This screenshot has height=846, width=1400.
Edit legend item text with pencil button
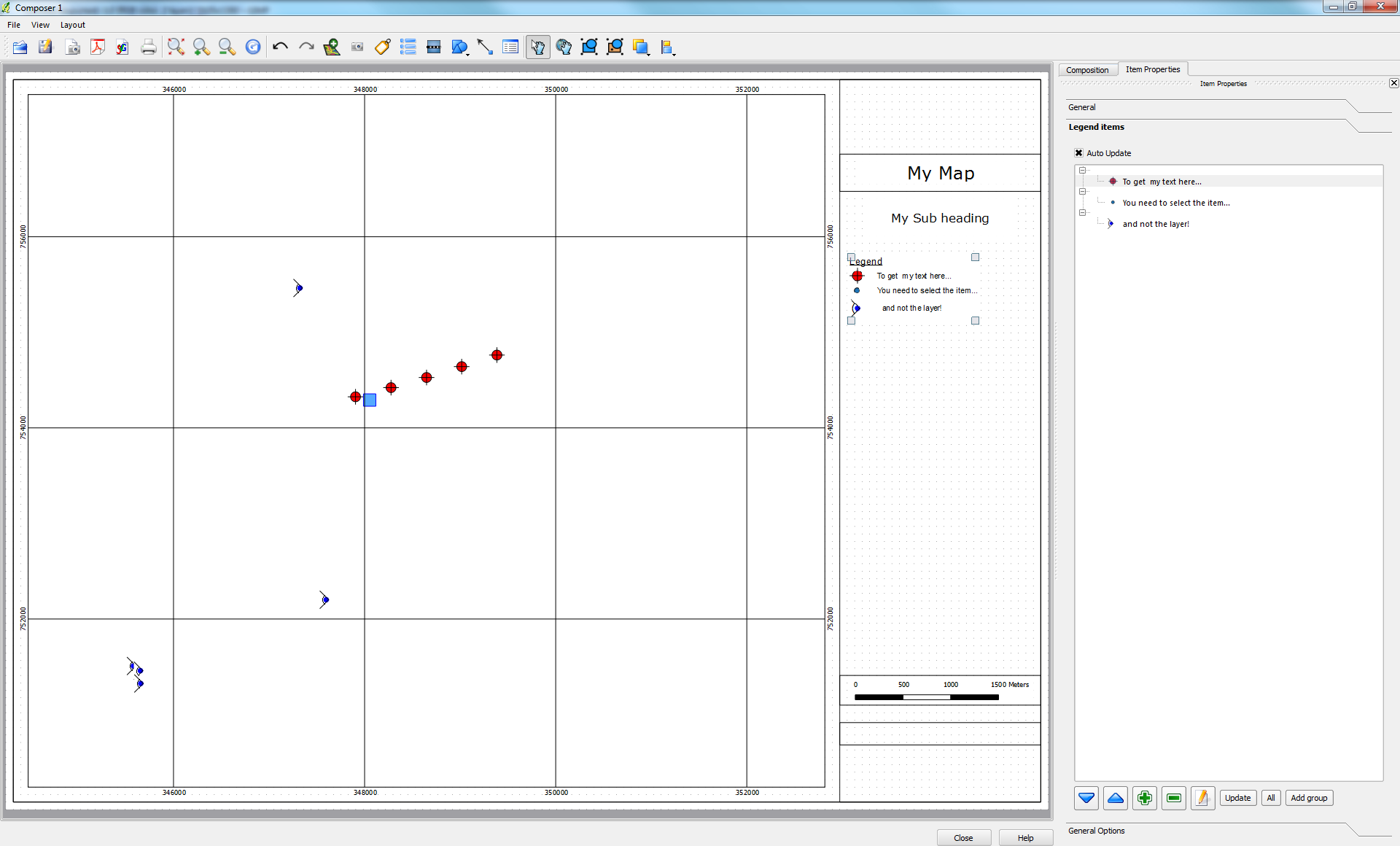point(1203,798)
